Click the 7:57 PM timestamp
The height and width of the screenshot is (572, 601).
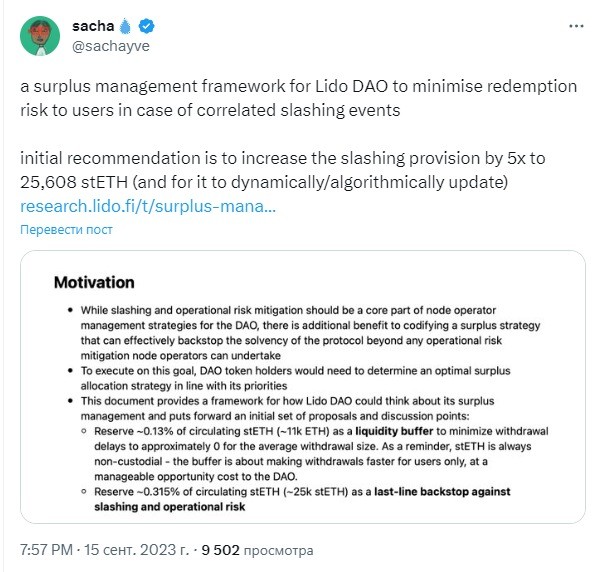(x=46, y=550)
